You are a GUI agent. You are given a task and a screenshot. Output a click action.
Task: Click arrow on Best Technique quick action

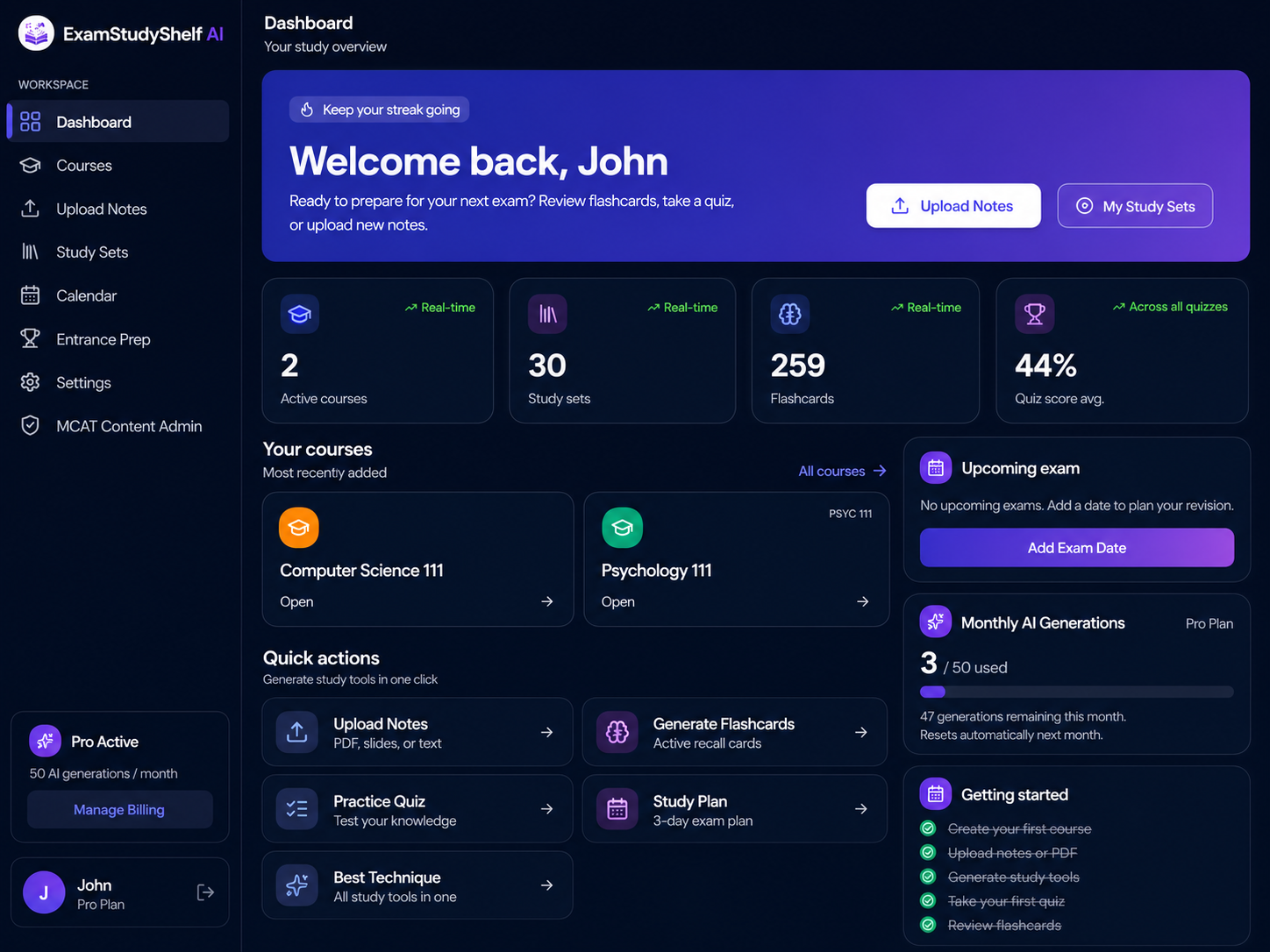tap(547, 885)
